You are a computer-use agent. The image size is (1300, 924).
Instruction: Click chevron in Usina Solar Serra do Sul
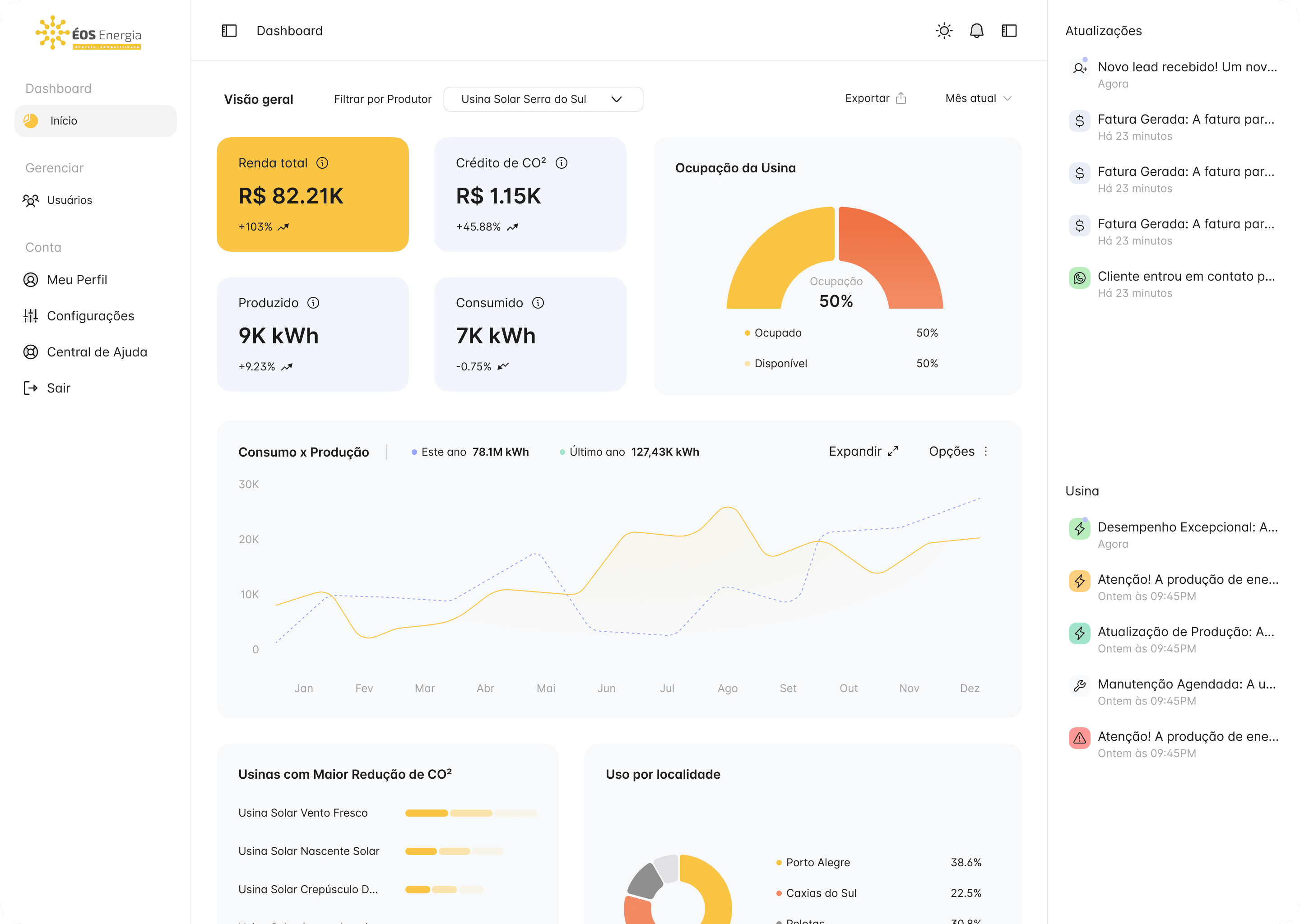pos(617,99)
